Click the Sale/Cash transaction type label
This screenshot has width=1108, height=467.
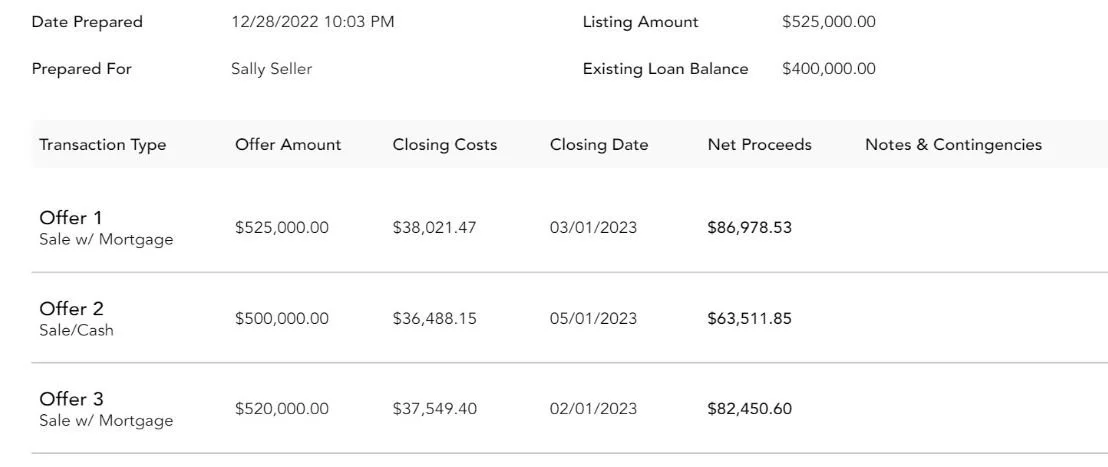76,330
